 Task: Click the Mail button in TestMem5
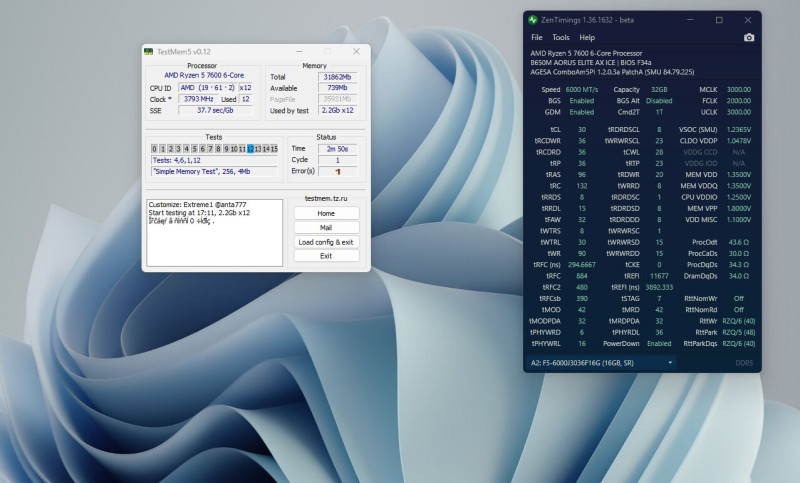[326, 227]
